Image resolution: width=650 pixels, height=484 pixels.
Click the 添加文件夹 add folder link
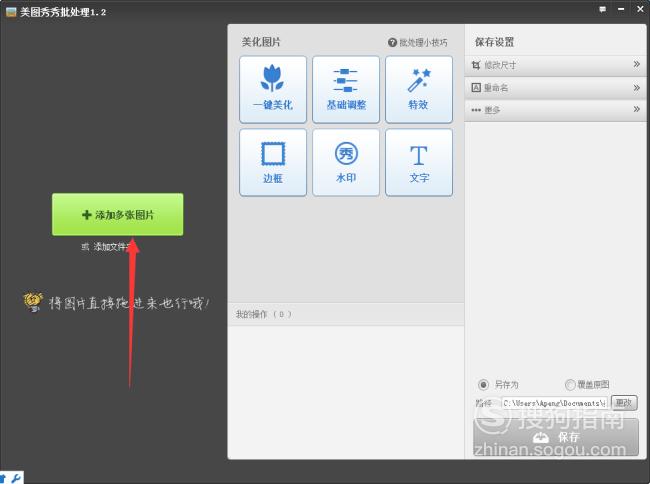click(x=112, y=247)
